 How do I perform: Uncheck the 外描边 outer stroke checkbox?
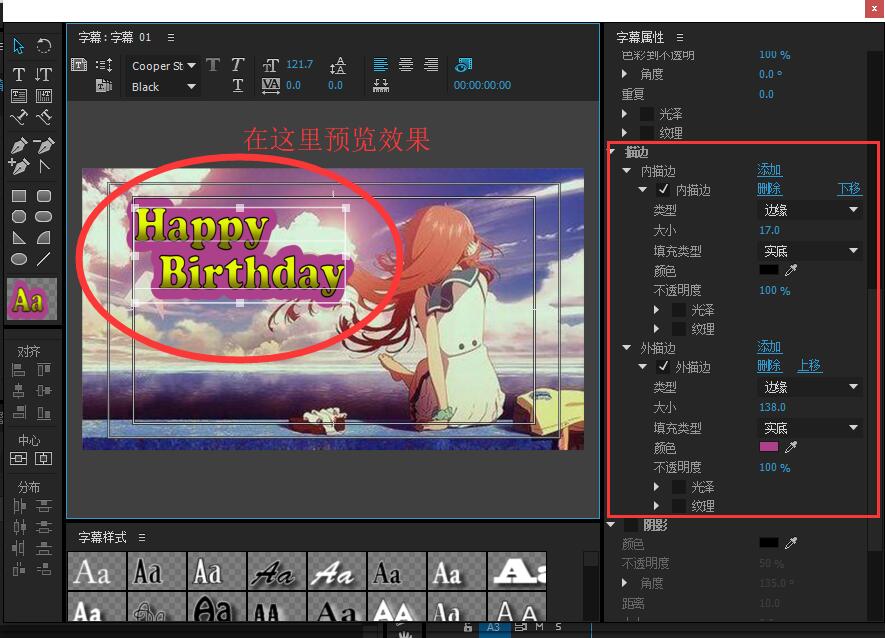click(x=663, y=366)
